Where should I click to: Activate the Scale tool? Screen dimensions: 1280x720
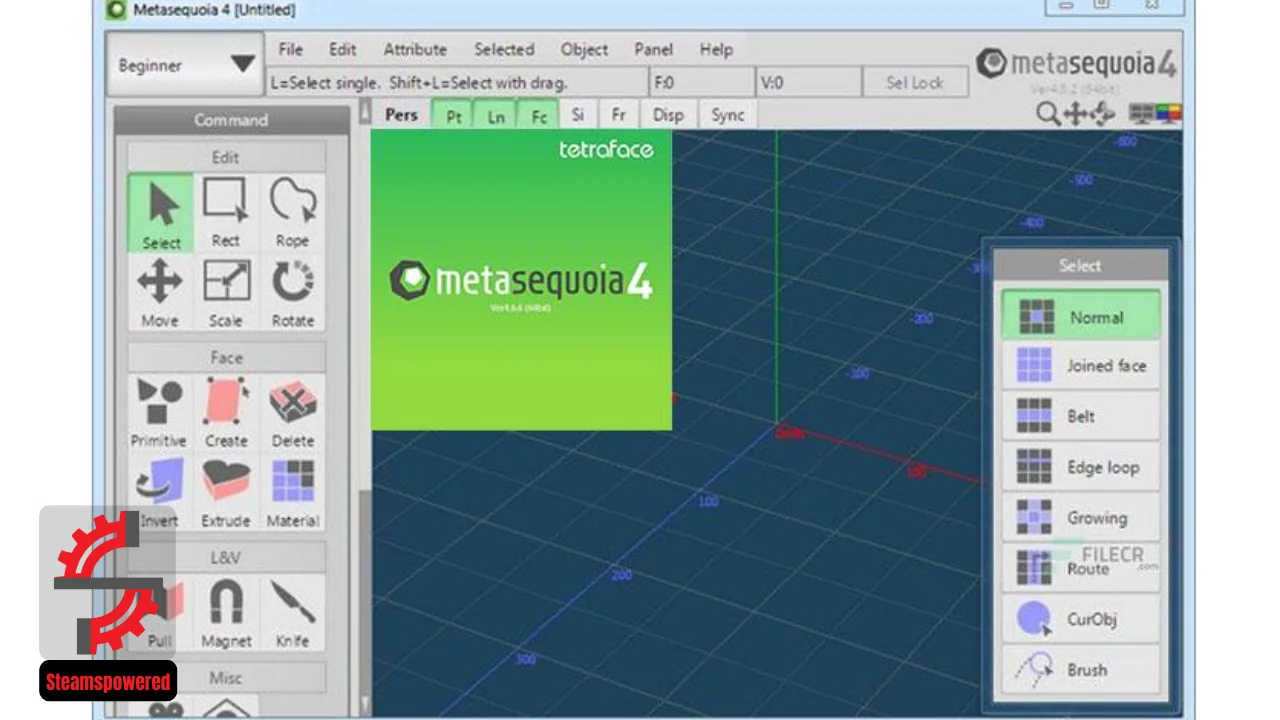[226, 293]
